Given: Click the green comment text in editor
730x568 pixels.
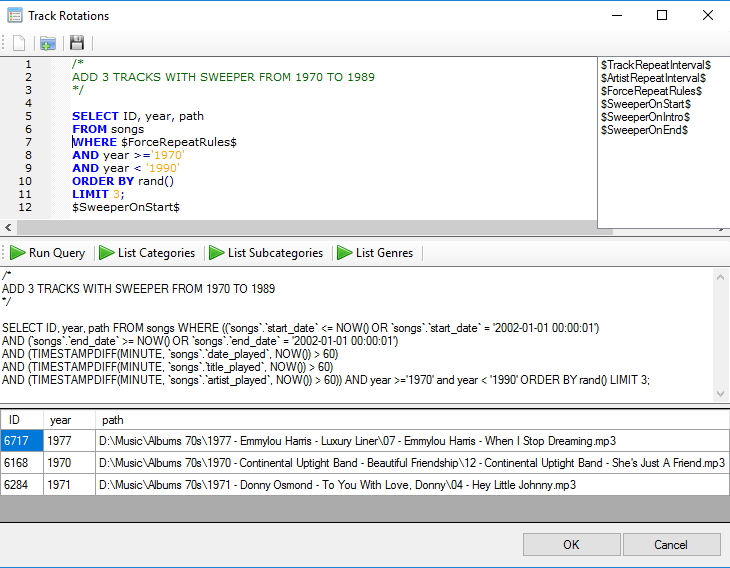Looking at the screenshot, I should coord(223,77).
